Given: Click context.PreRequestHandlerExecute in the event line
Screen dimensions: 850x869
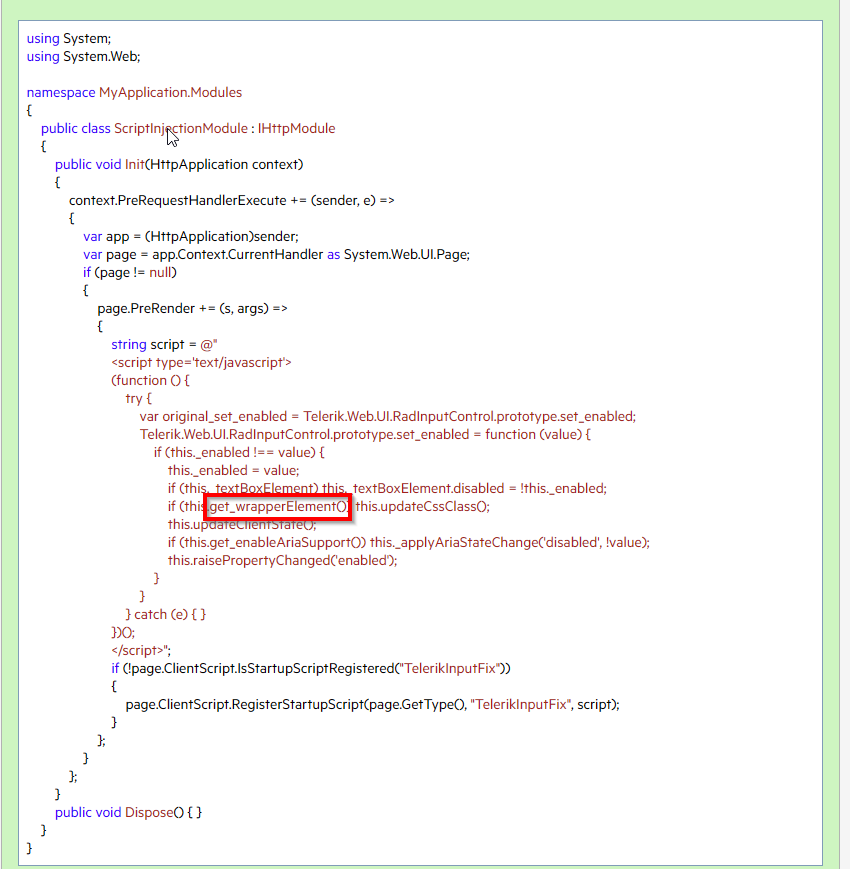Looking at the screenshot, I should click(177, 201).
